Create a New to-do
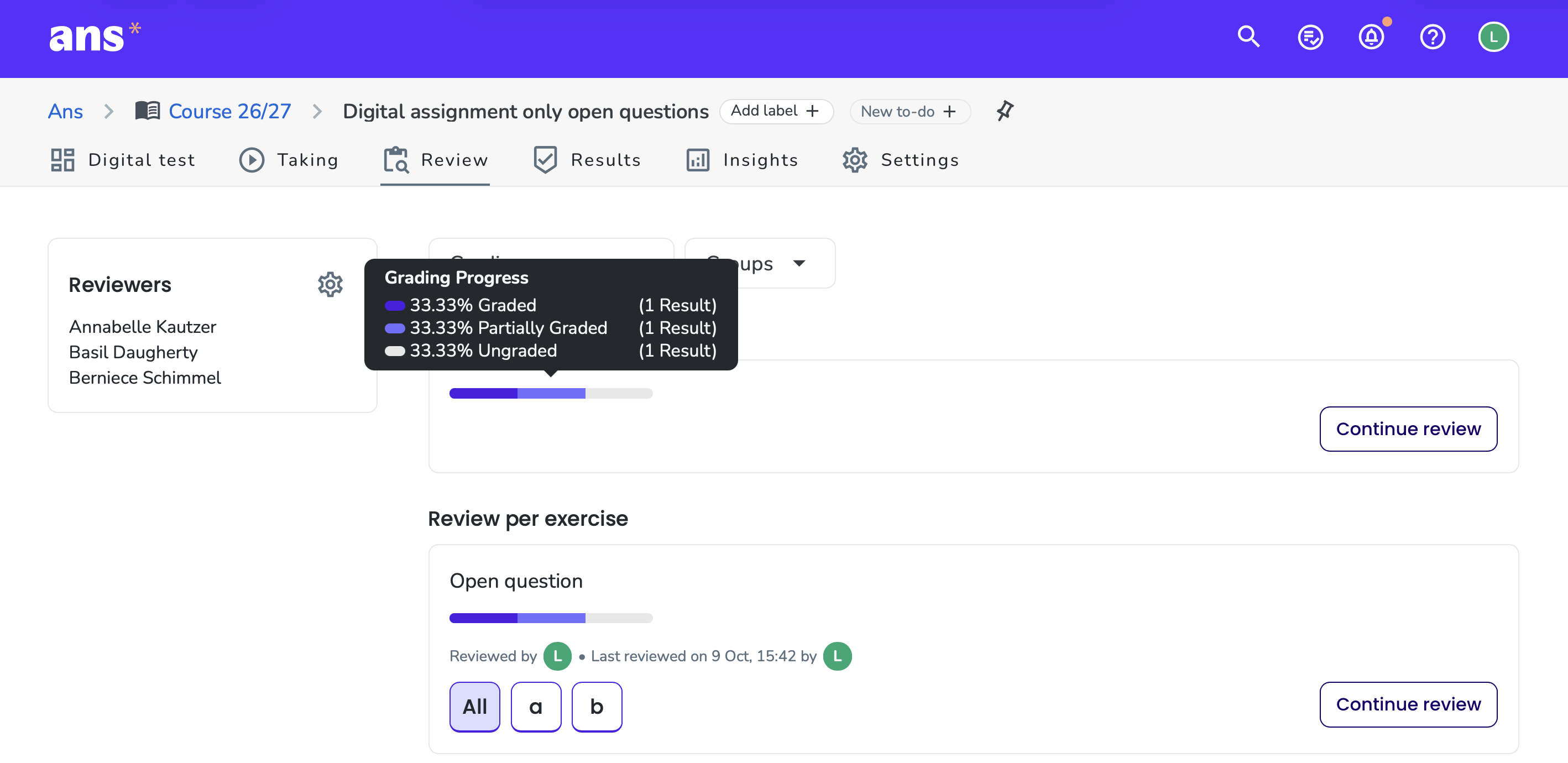The image size is (1568, 763). click(x=910, y=112)
